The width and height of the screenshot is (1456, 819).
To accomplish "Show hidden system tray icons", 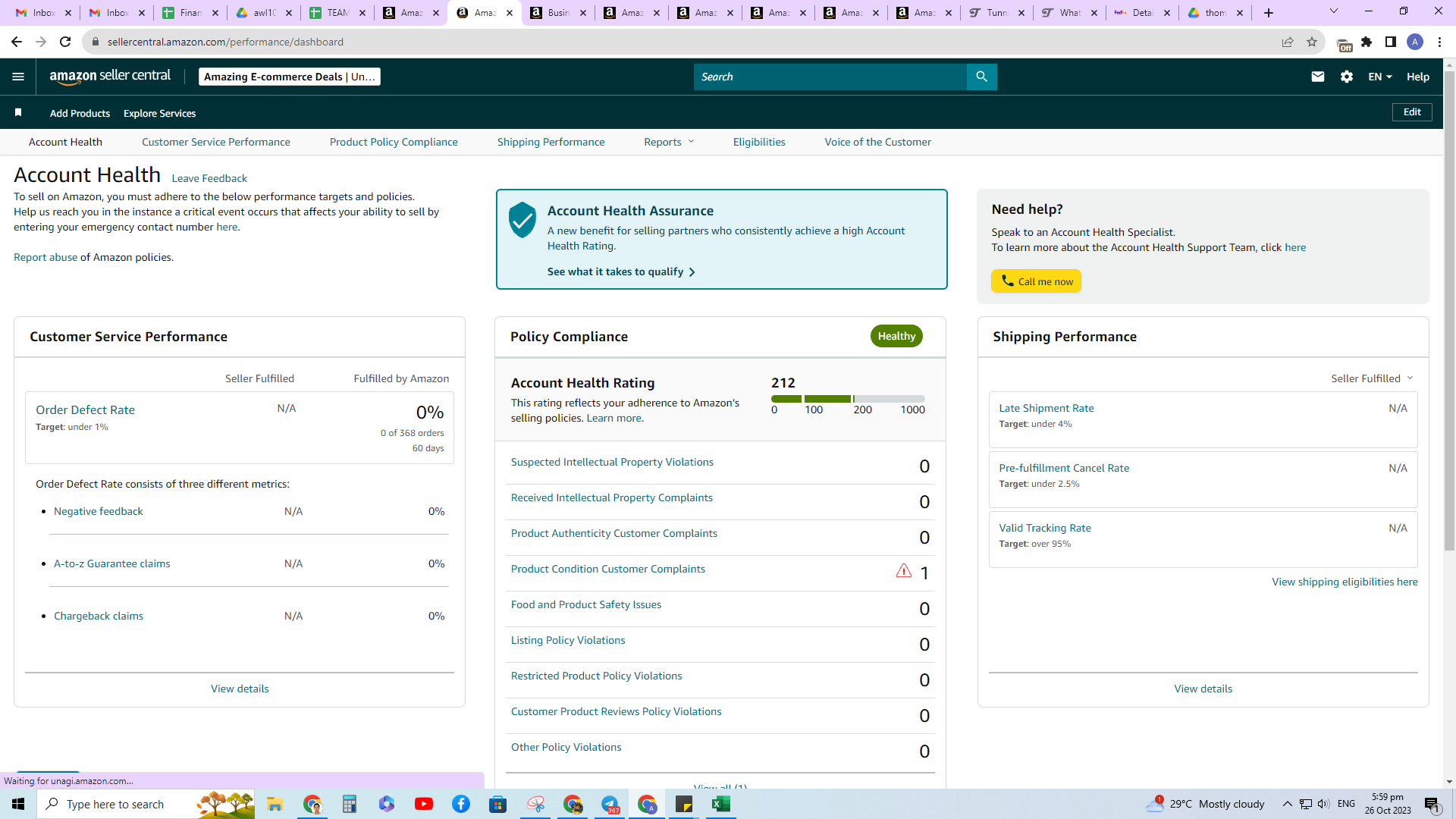I will (x=1287, y=804).
